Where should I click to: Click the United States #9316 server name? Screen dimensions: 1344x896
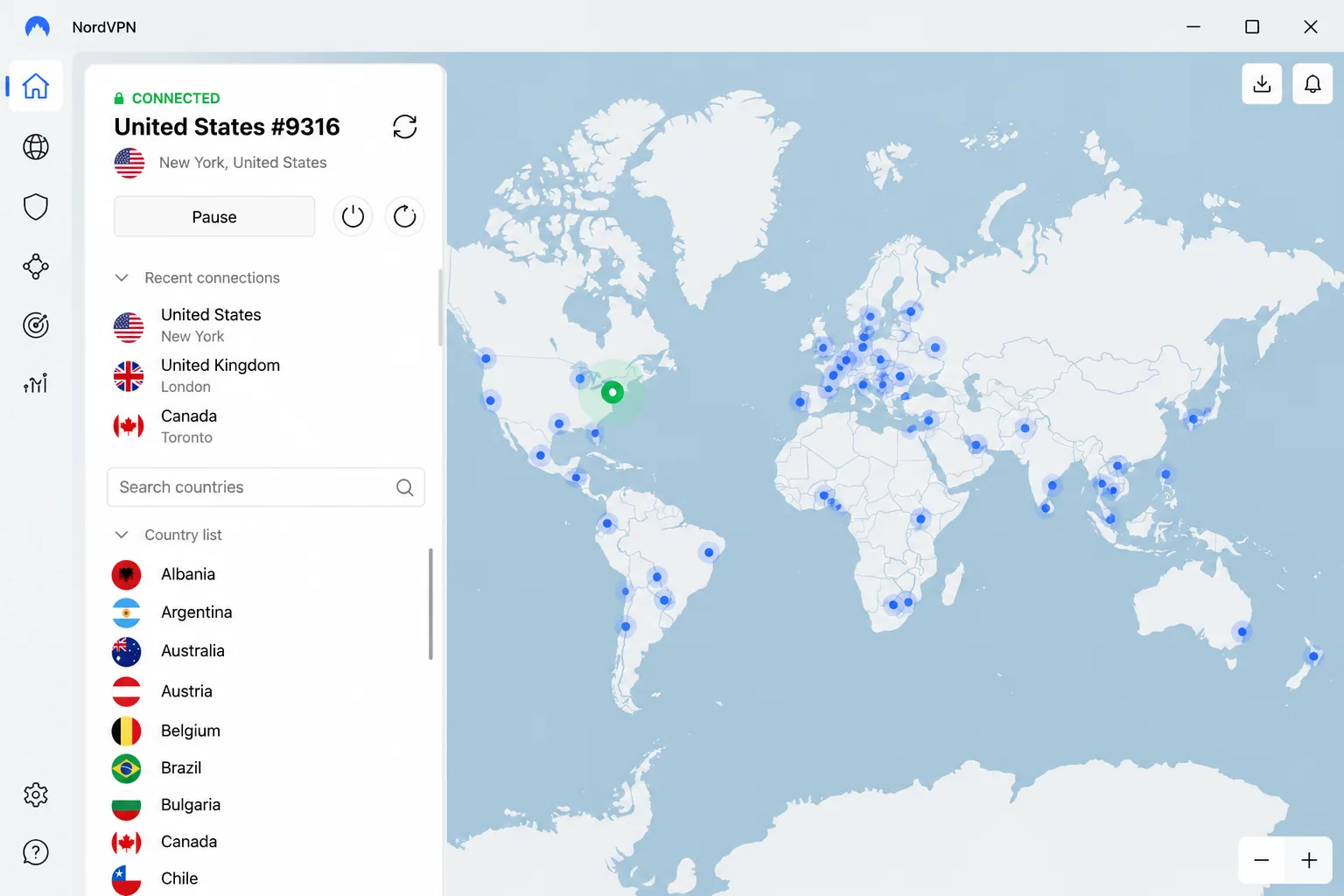(227, 127)
